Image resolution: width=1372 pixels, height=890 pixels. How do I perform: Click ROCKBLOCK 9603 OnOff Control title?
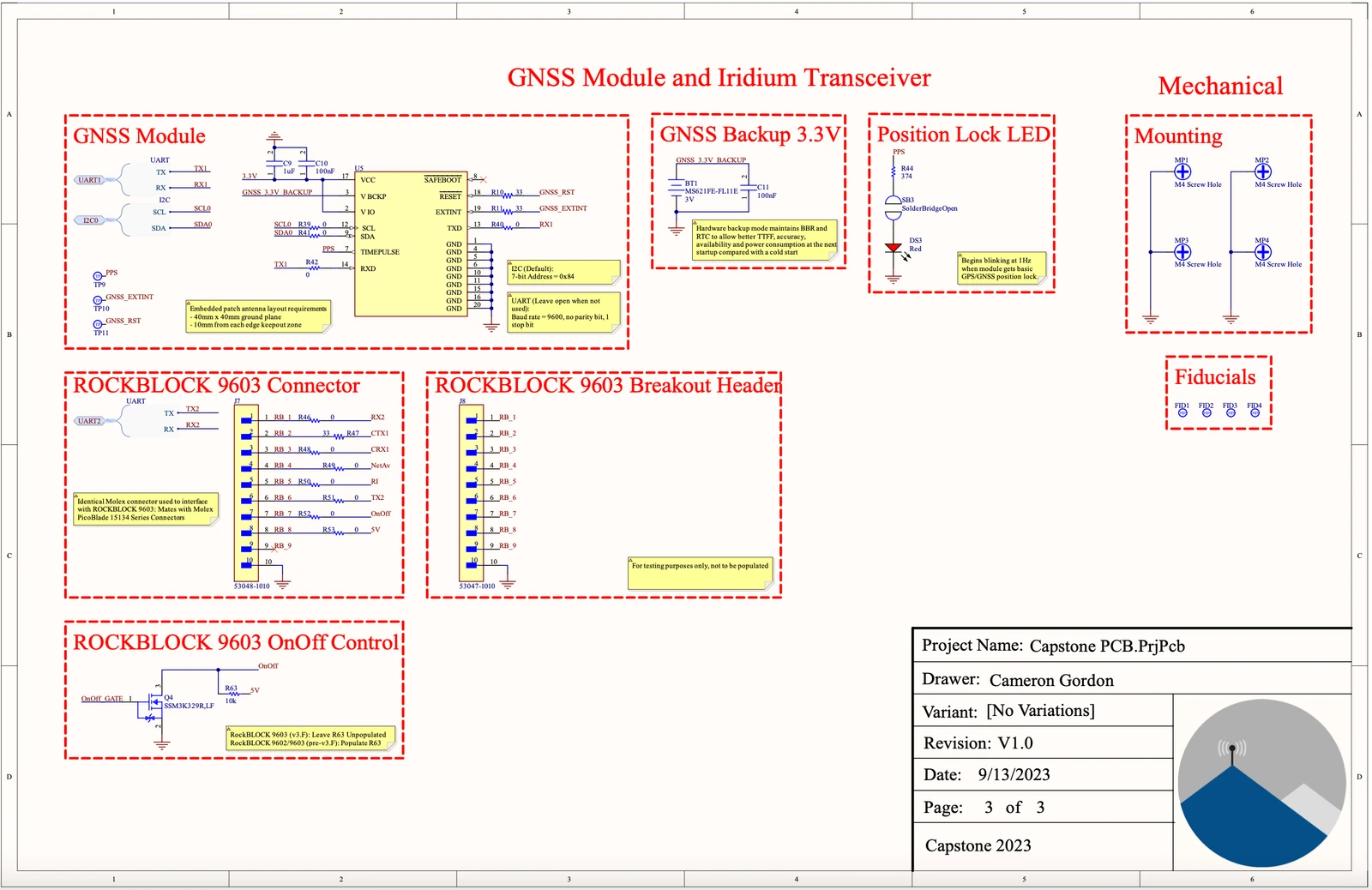(236, 643)
